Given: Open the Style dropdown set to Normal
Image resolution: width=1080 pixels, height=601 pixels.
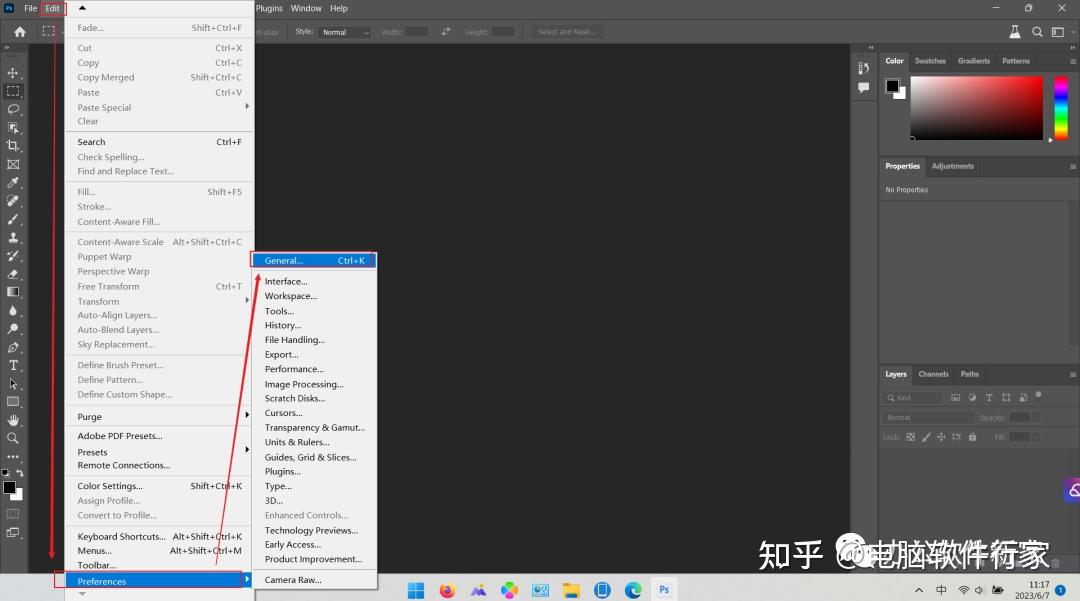Looking at the screenshot, I should (x=344, y=32).
